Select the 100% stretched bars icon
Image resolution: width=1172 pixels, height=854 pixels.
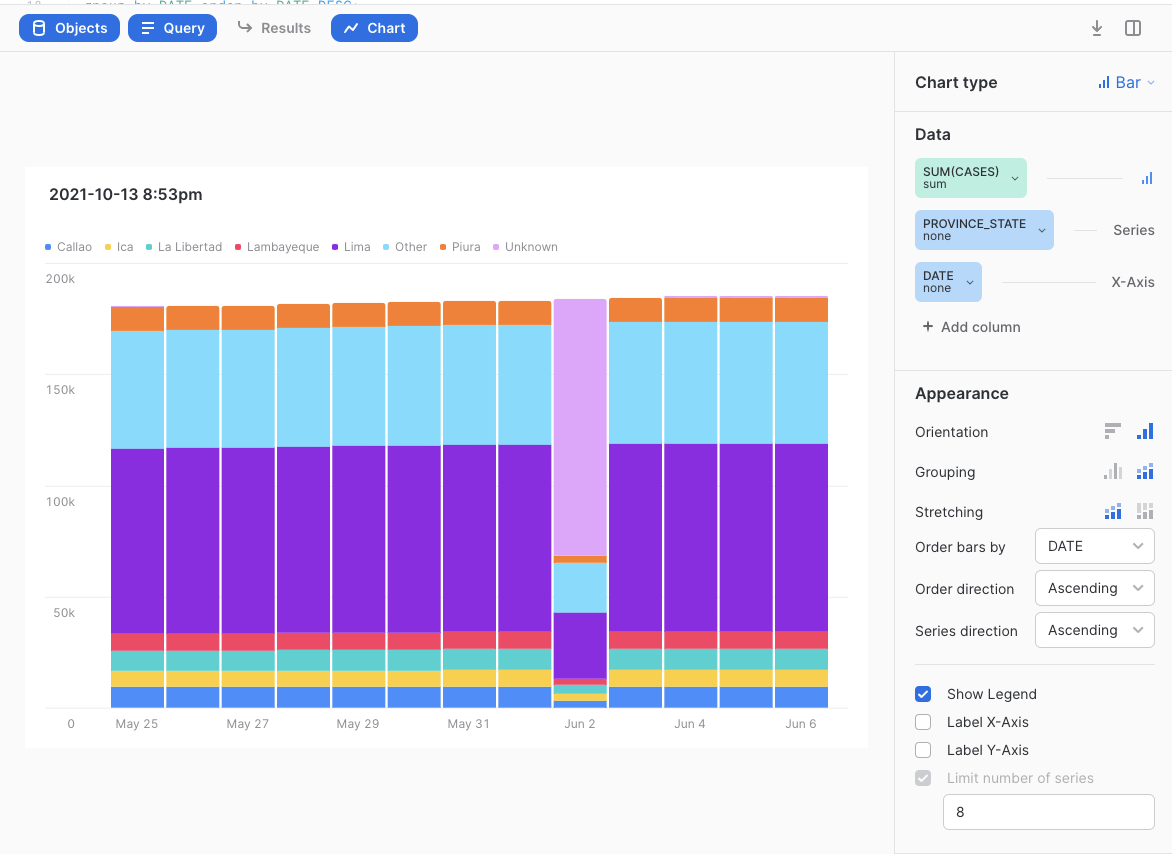1145,511
